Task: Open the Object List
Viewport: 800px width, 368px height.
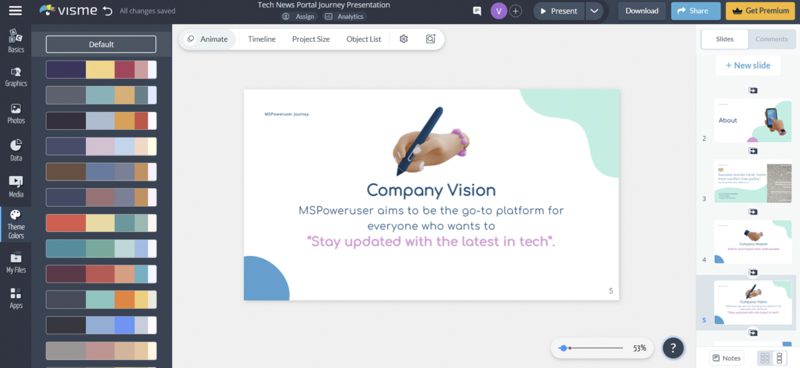Action: (x=364, y=39)
